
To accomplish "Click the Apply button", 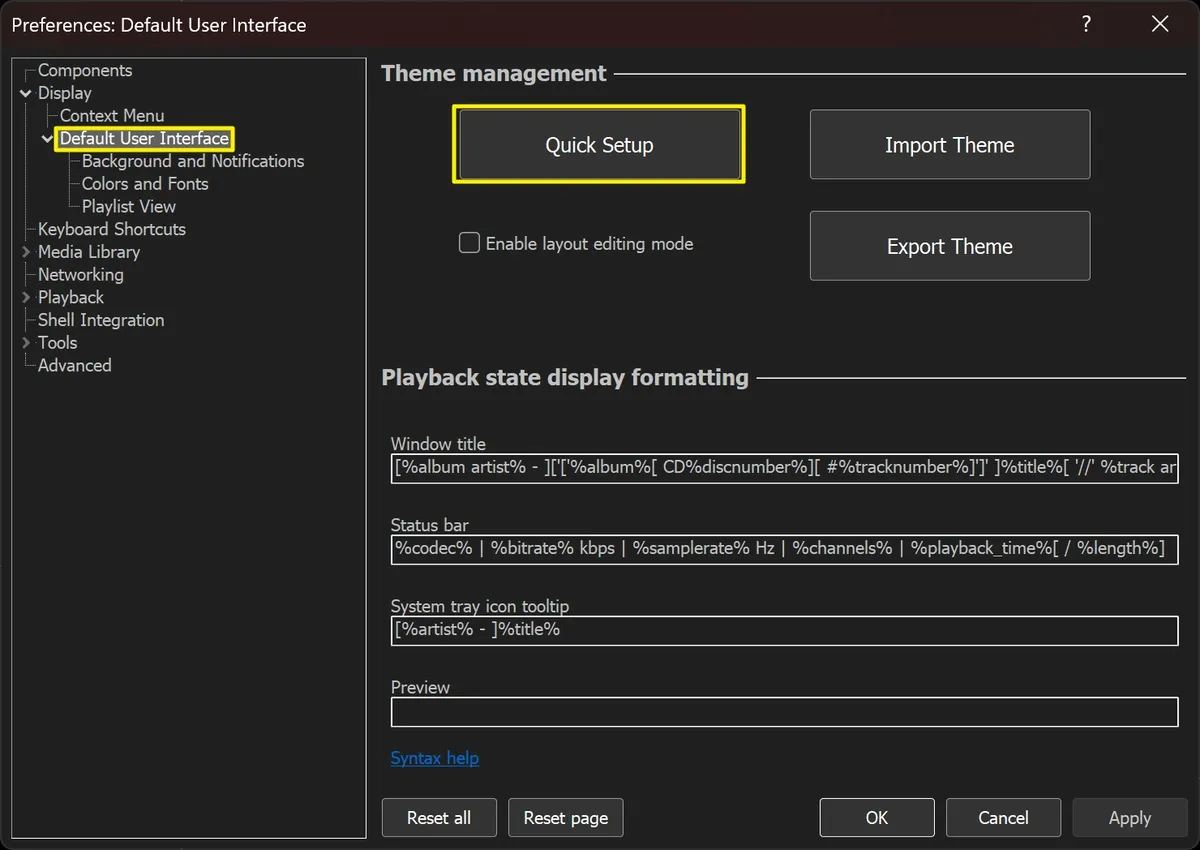I will [x=1130, y=818].
